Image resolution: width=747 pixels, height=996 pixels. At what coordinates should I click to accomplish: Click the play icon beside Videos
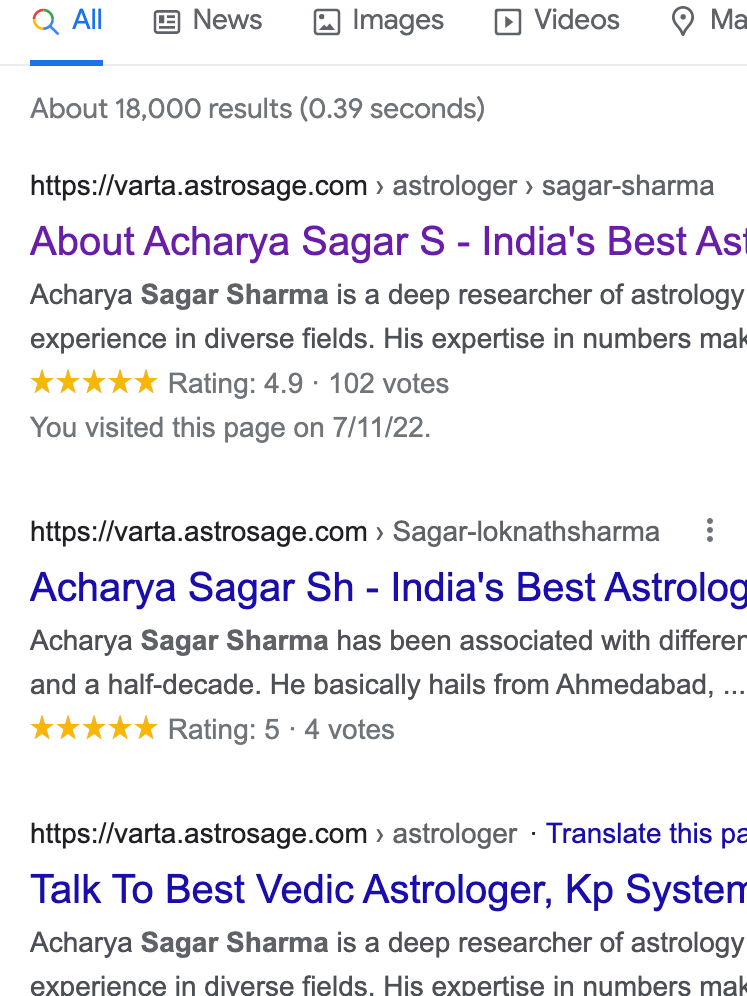tap(508, 22)
